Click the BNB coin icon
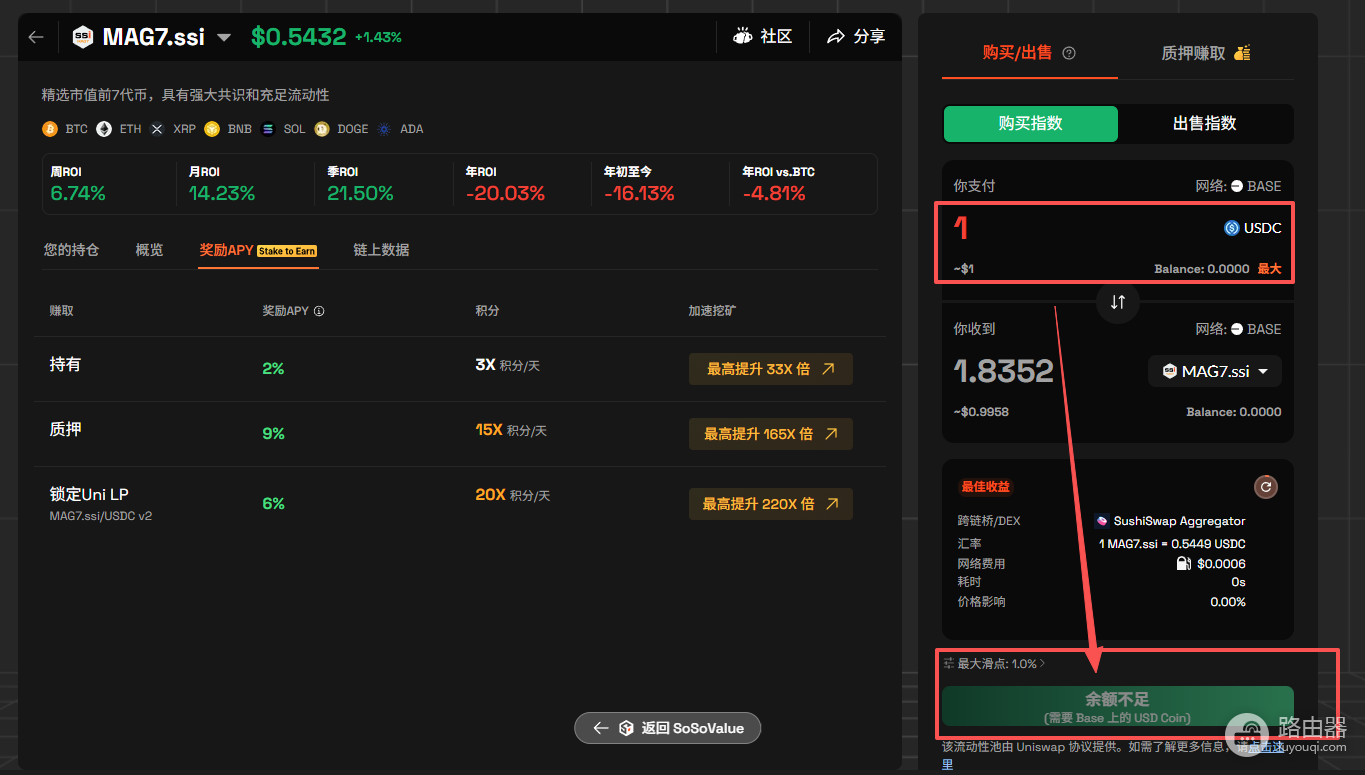1365x775 pixels. pos(212,129)
